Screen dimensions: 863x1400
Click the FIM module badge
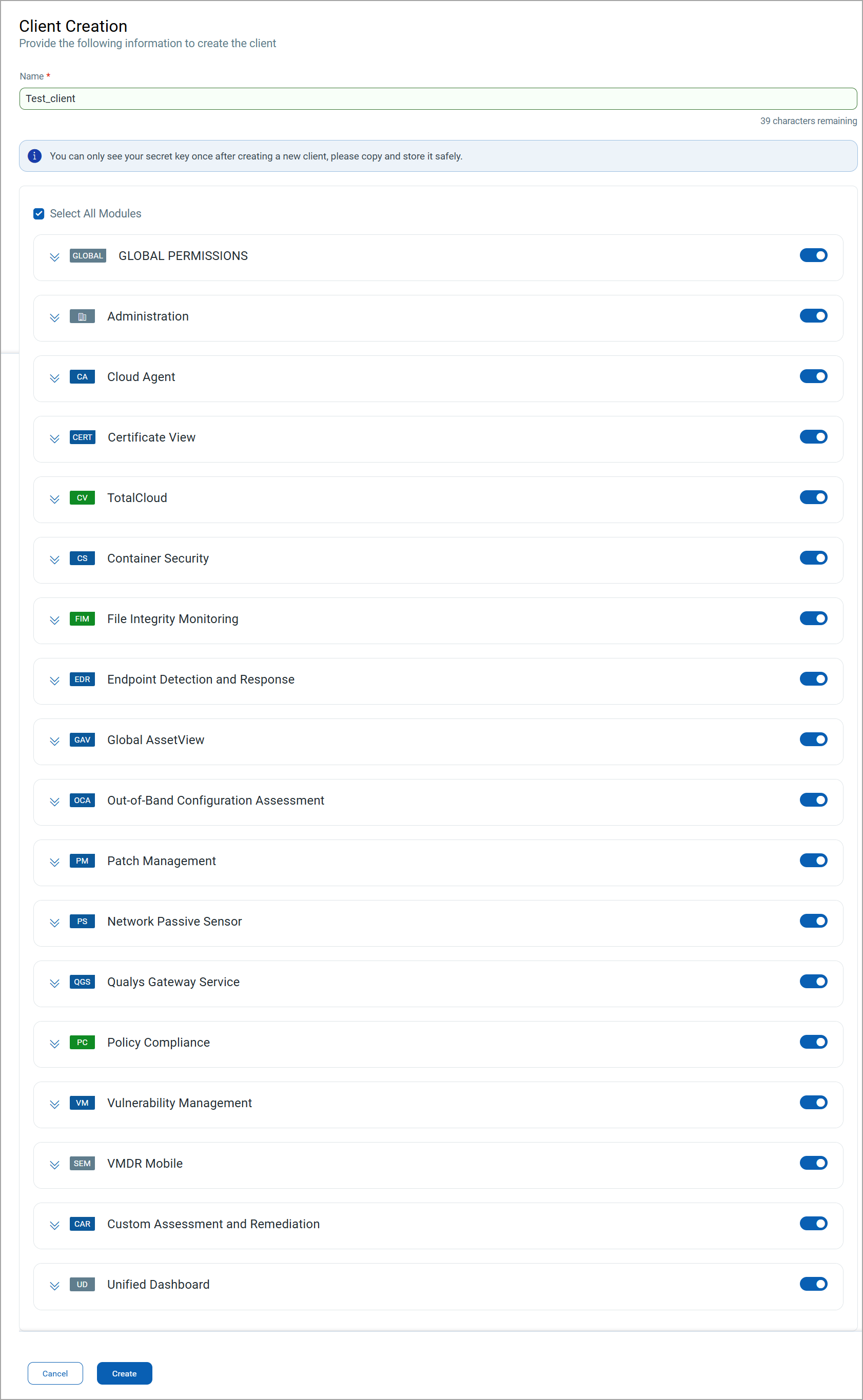(x=82, y=618)
